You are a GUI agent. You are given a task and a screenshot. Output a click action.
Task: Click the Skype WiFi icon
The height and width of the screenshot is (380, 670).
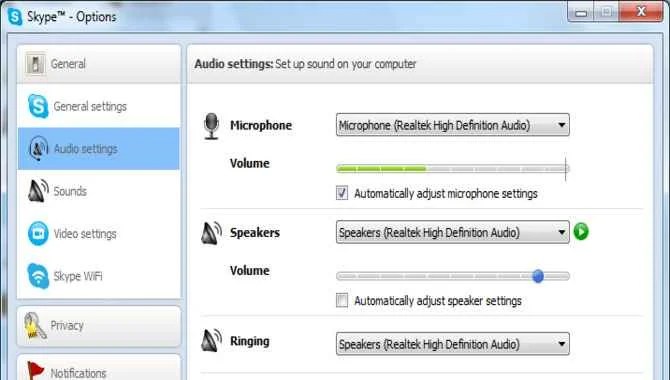point(38,276)
